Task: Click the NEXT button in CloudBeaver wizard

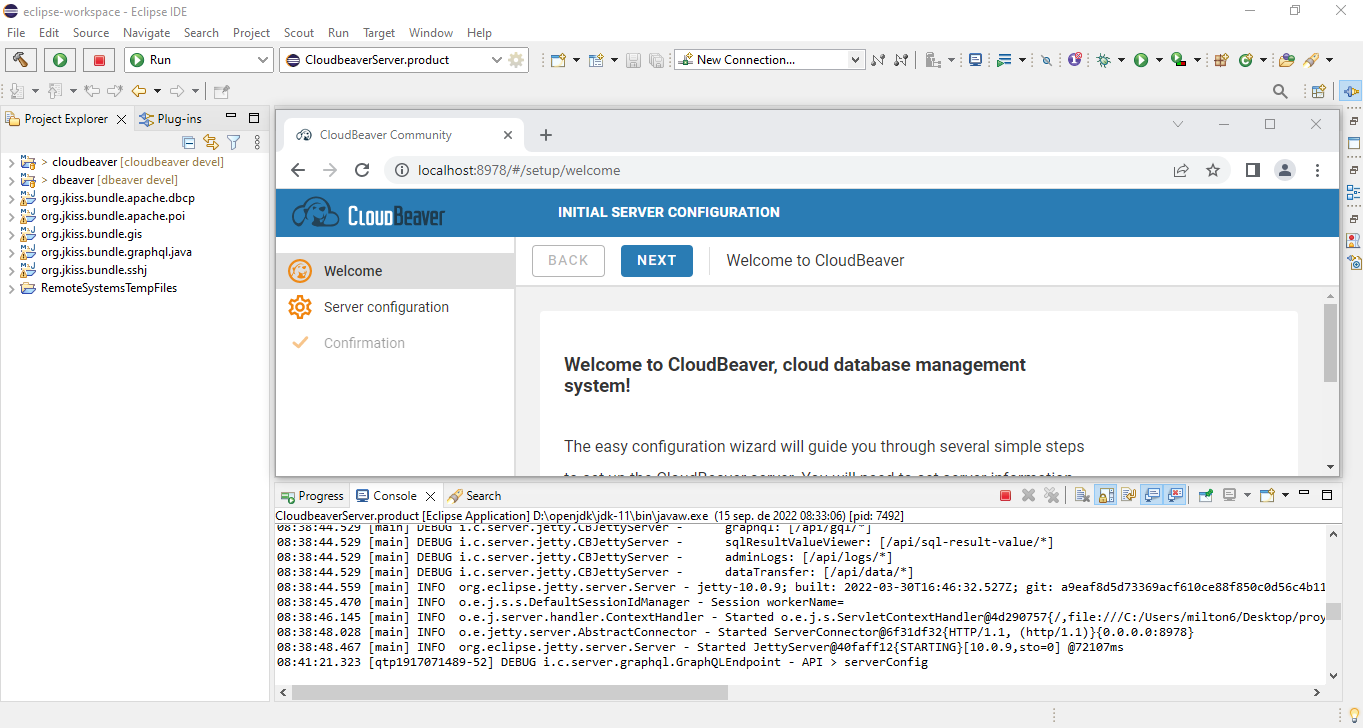Action: (x=656, y=260)
